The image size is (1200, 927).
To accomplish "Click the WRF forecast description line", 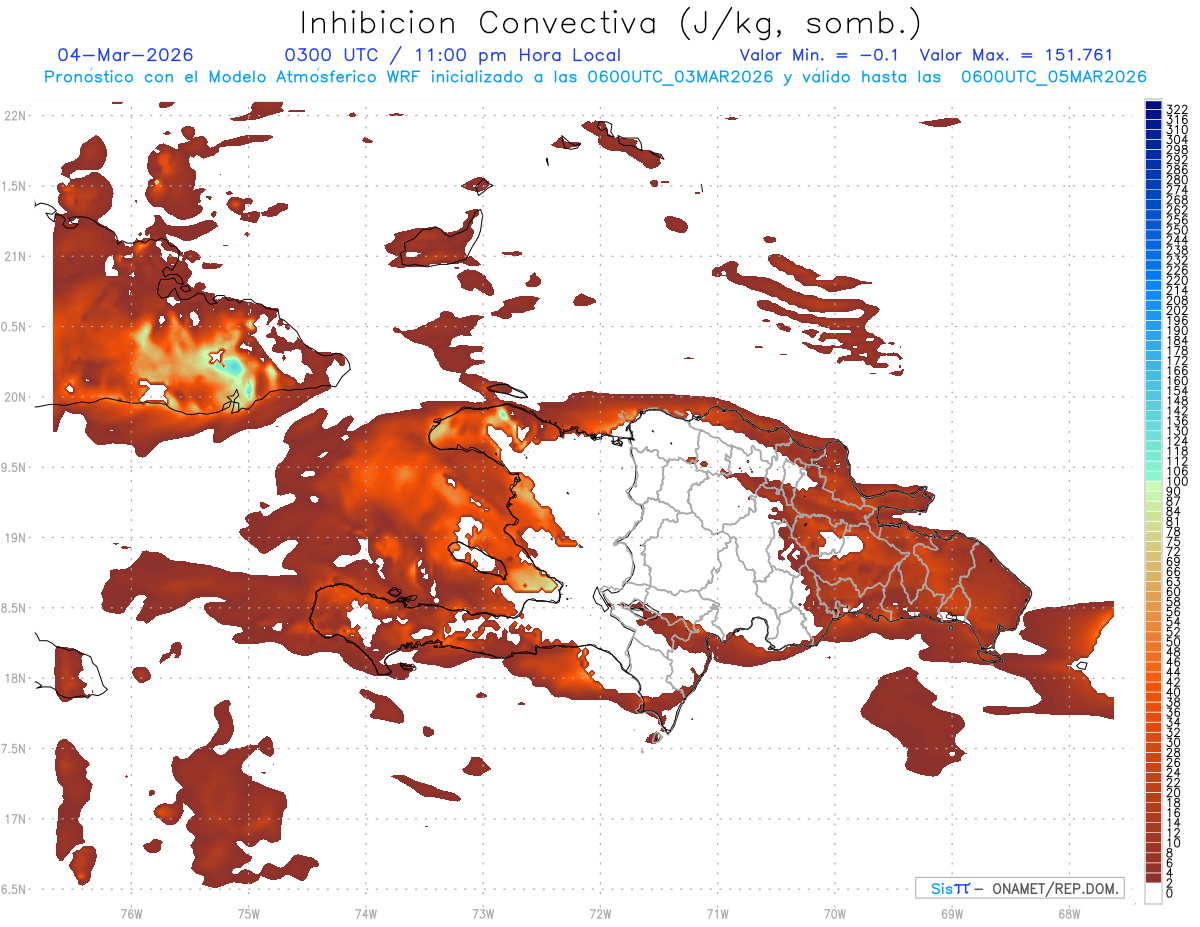I will 595,77.
